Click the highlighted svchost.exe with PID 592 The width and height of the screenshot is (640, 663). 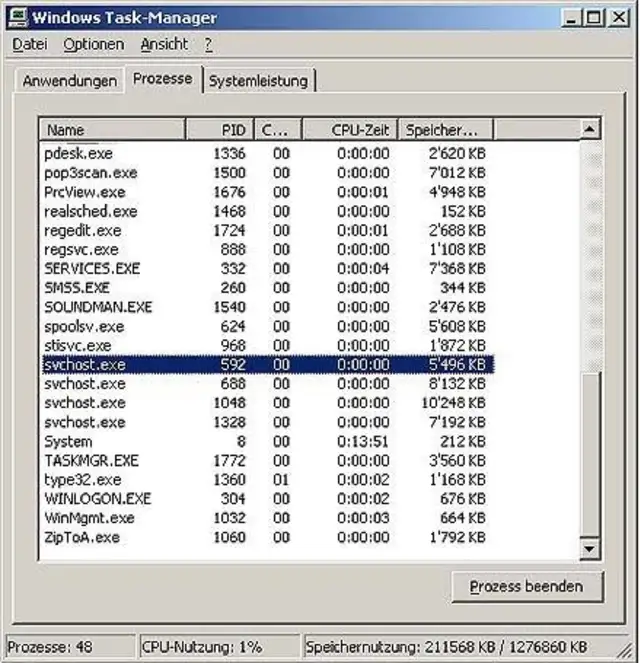coord(268,364)
